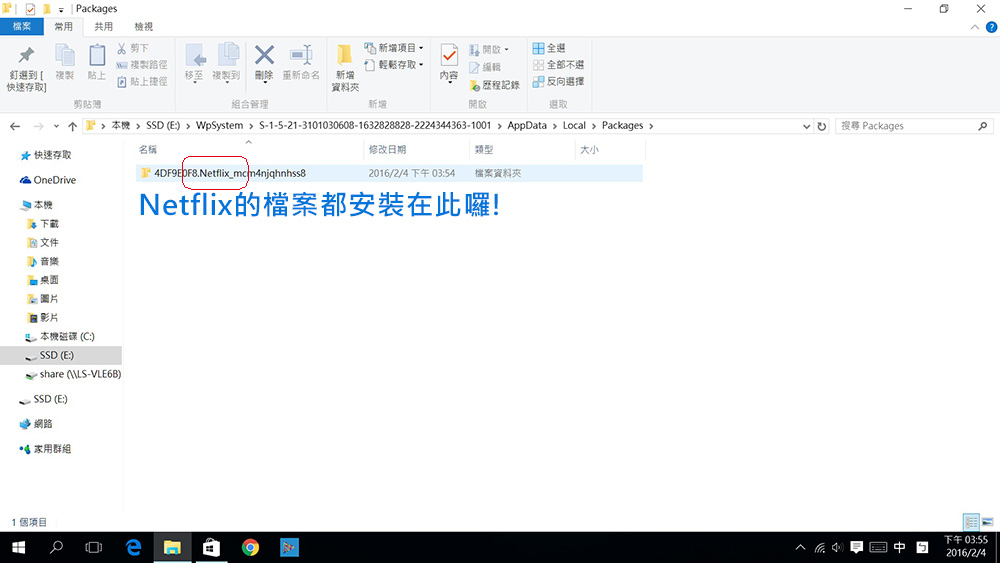Click History (歷程記錄) ribbon command
The height and width of the screenshot is (563, 1000).
[x=494, y=85]
